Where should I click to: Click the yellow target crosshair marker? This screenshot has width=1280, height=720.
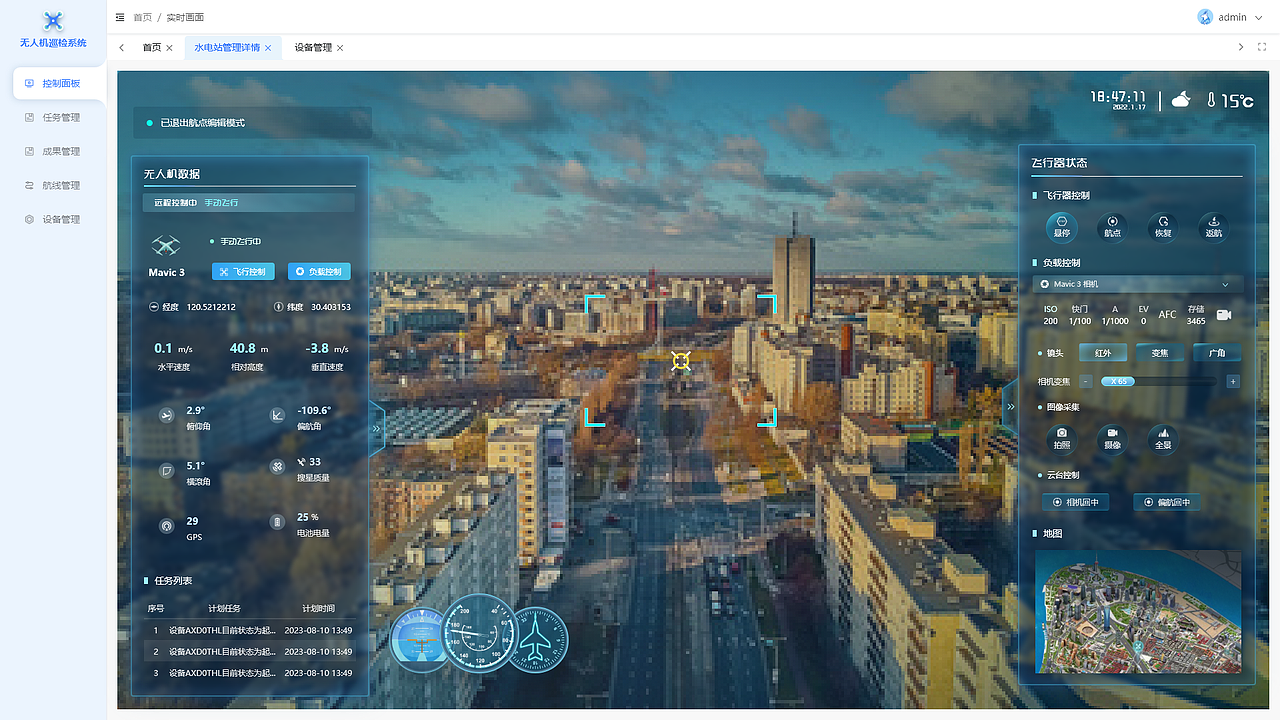681,361
